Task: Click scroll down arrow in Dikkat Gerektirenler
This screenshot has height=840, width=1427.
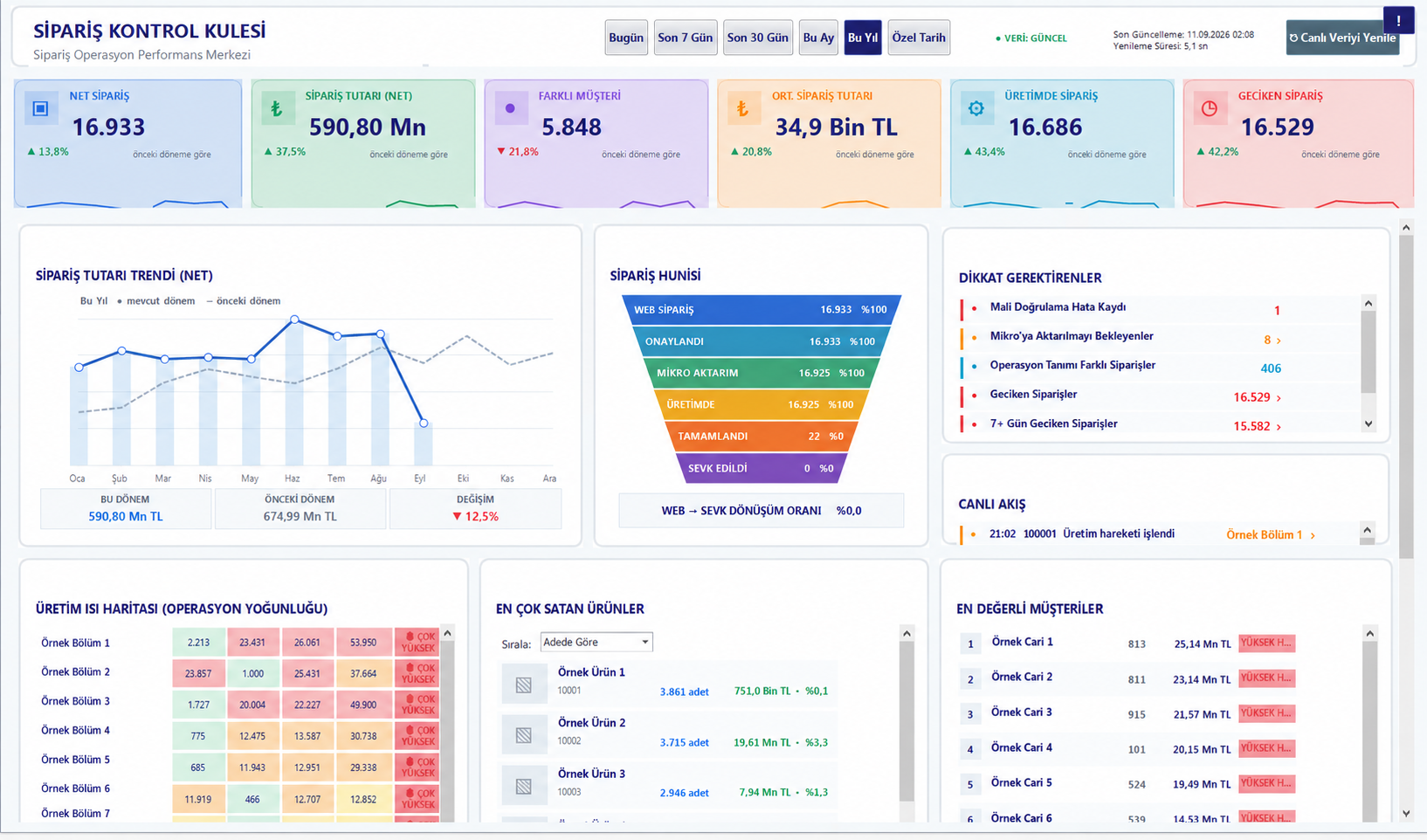Action: pos(1368,423)
